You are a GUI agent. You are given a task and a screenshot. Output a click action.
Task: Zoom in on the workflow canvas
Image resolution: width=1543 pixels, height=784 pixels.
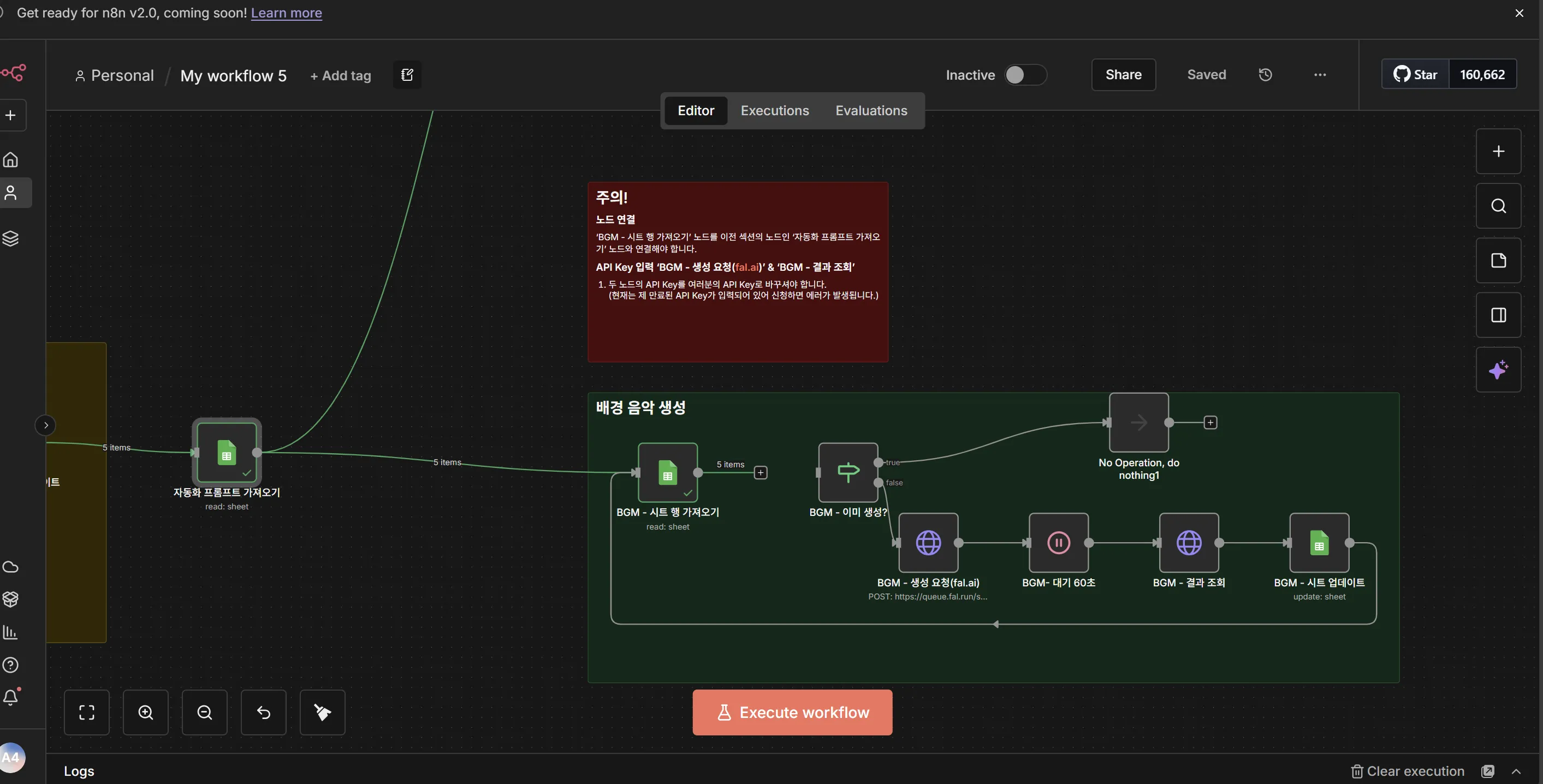coord(146,712)
